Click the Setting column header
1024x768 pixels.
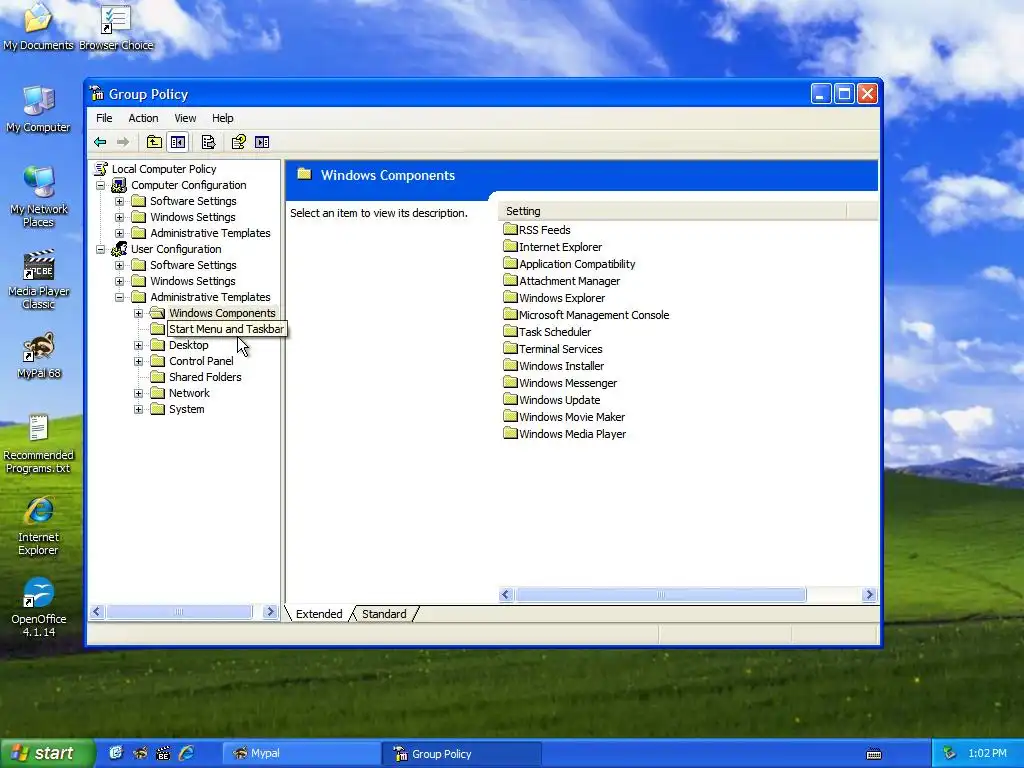click(x=672, y=211)
